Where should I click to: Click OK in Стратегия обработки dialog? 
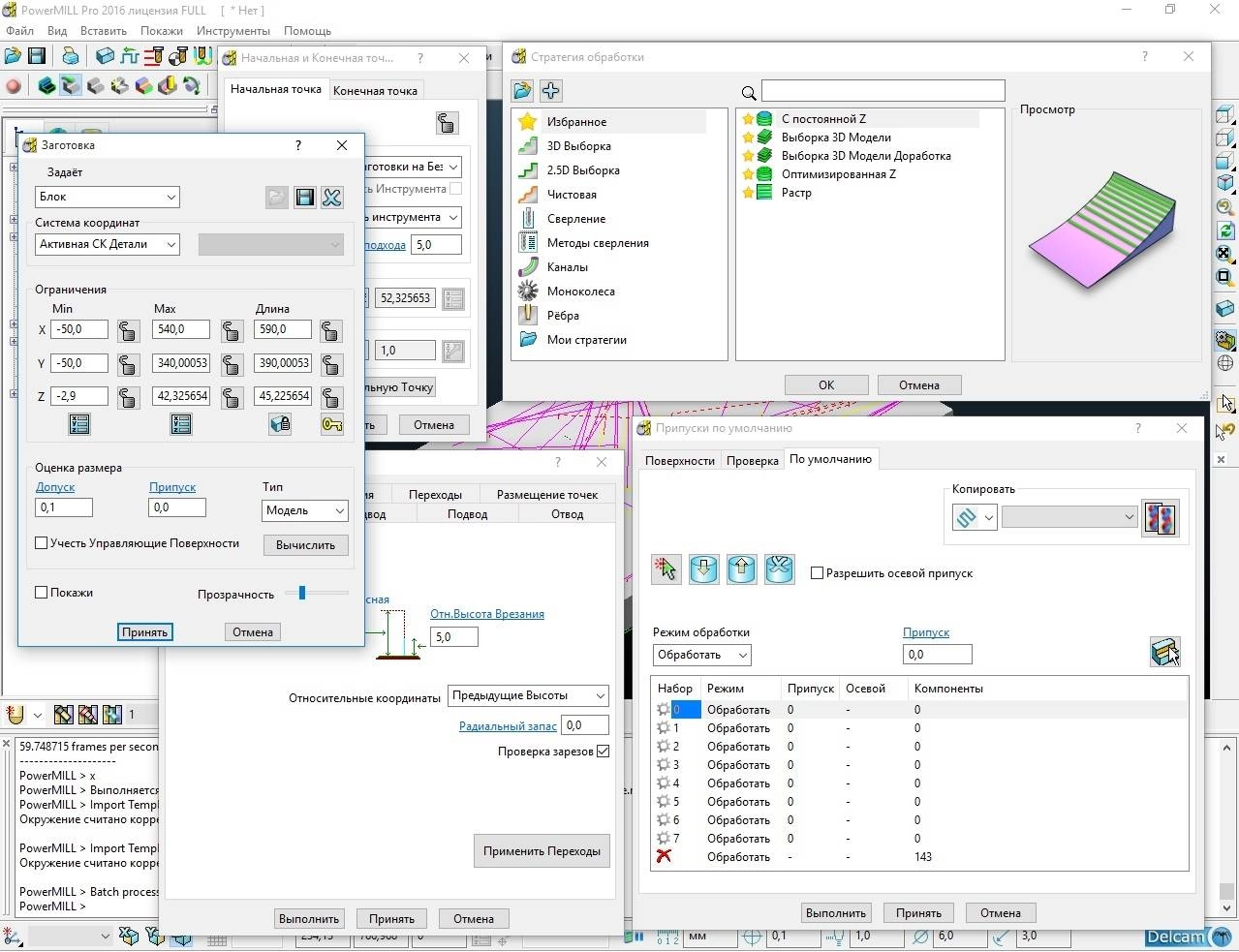pos(826,385)
